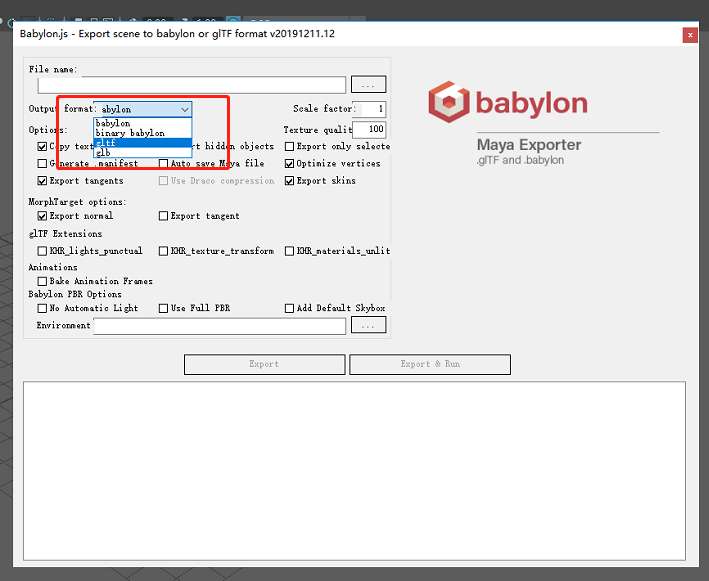The height and width of the screenshot is (581, 709).
Task: Enable Generate .manifest checkbox
Action: (42, 163)
